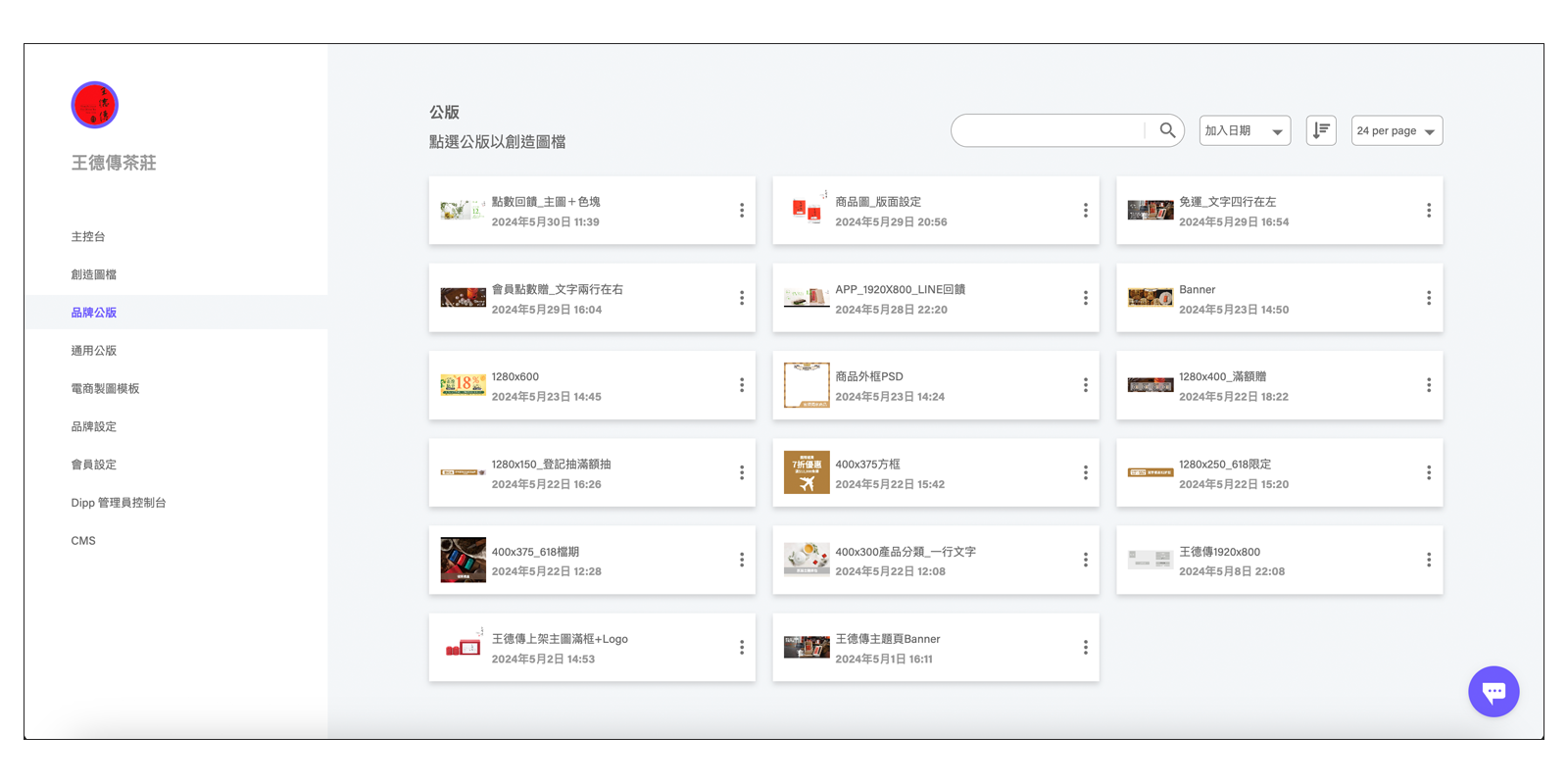Open options menu for 商品圖_版面設定

(x=1085, y=211)
